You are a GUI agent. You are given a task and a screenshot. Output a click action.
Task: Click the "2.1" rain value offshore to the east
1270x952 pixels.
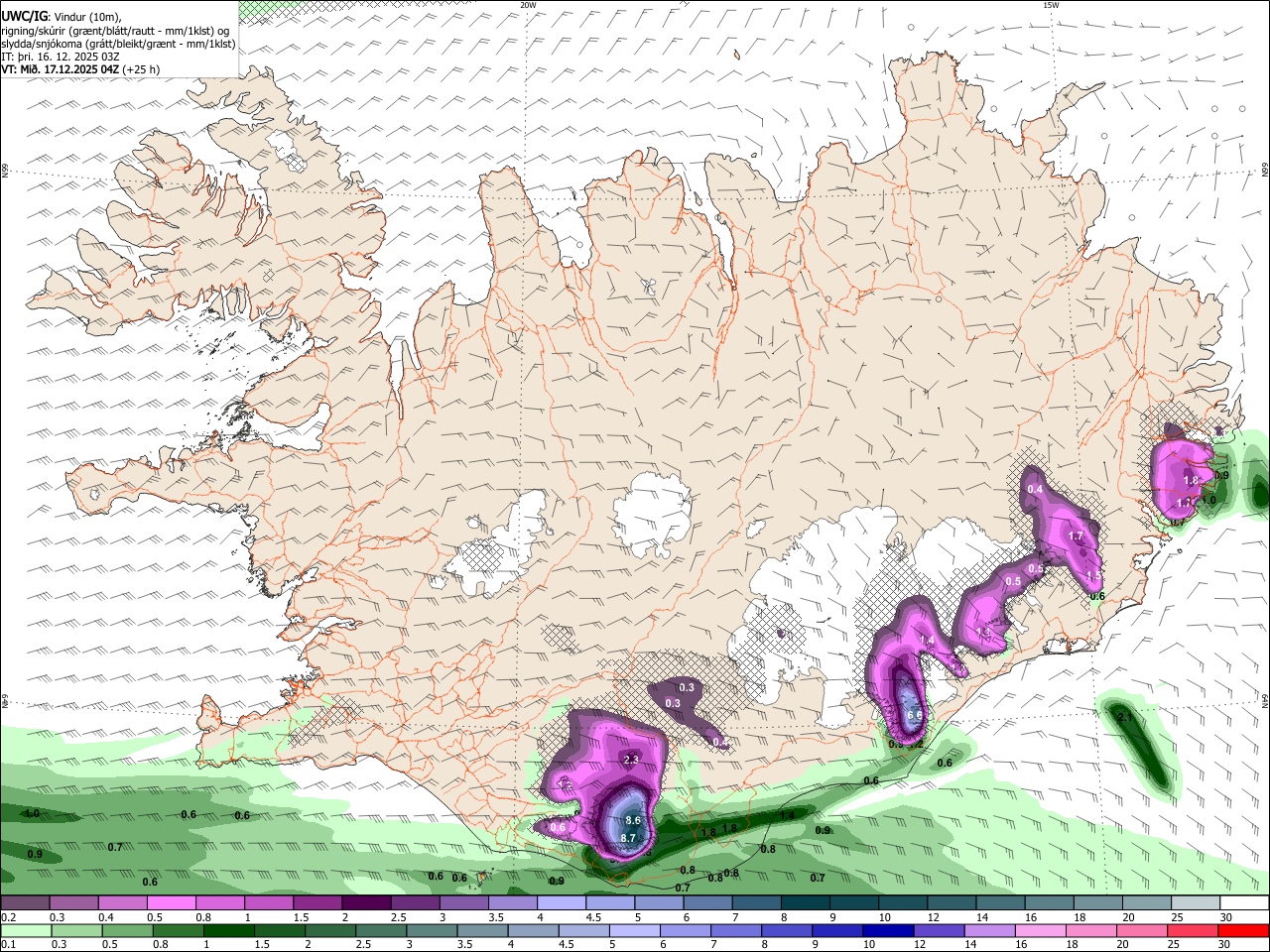[1125, 717]
